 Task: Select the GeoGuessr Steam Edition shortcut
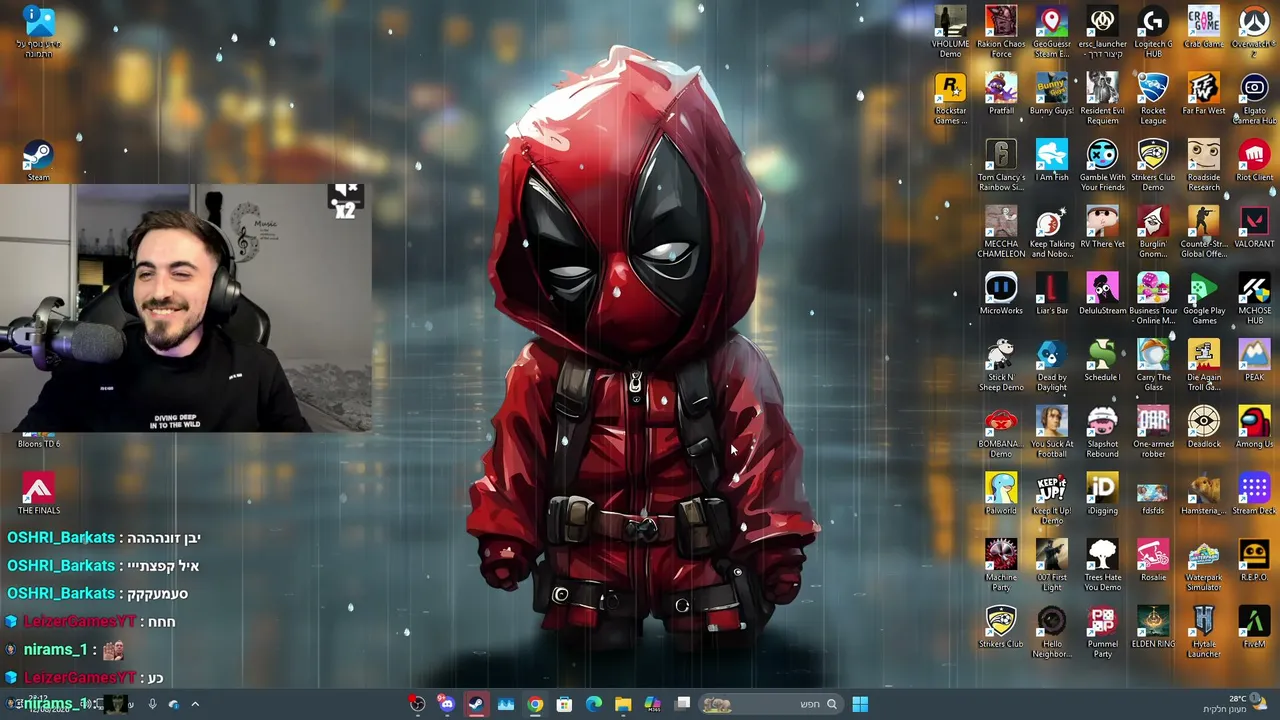1051,31
